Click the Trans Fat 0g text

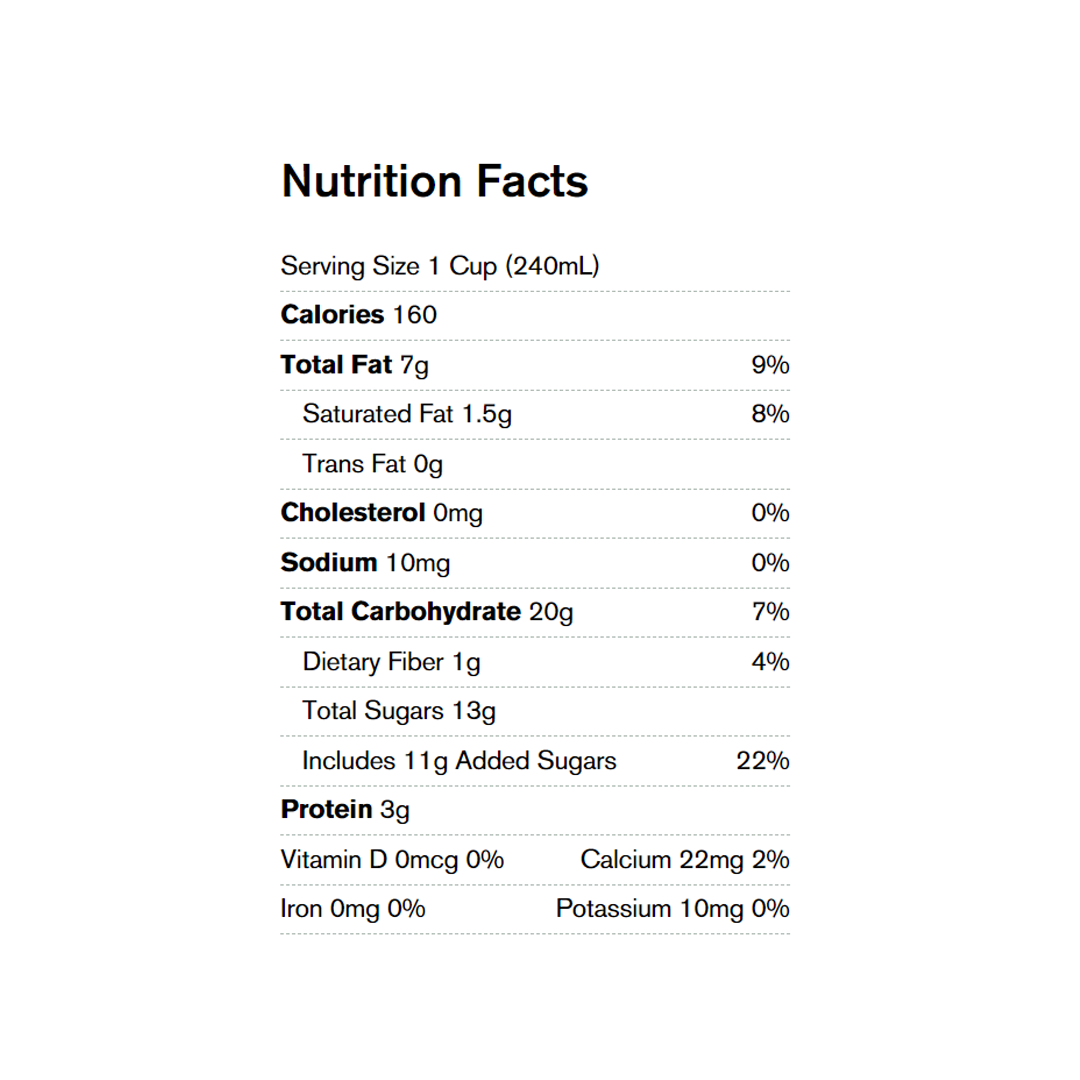tap(372, 464)
